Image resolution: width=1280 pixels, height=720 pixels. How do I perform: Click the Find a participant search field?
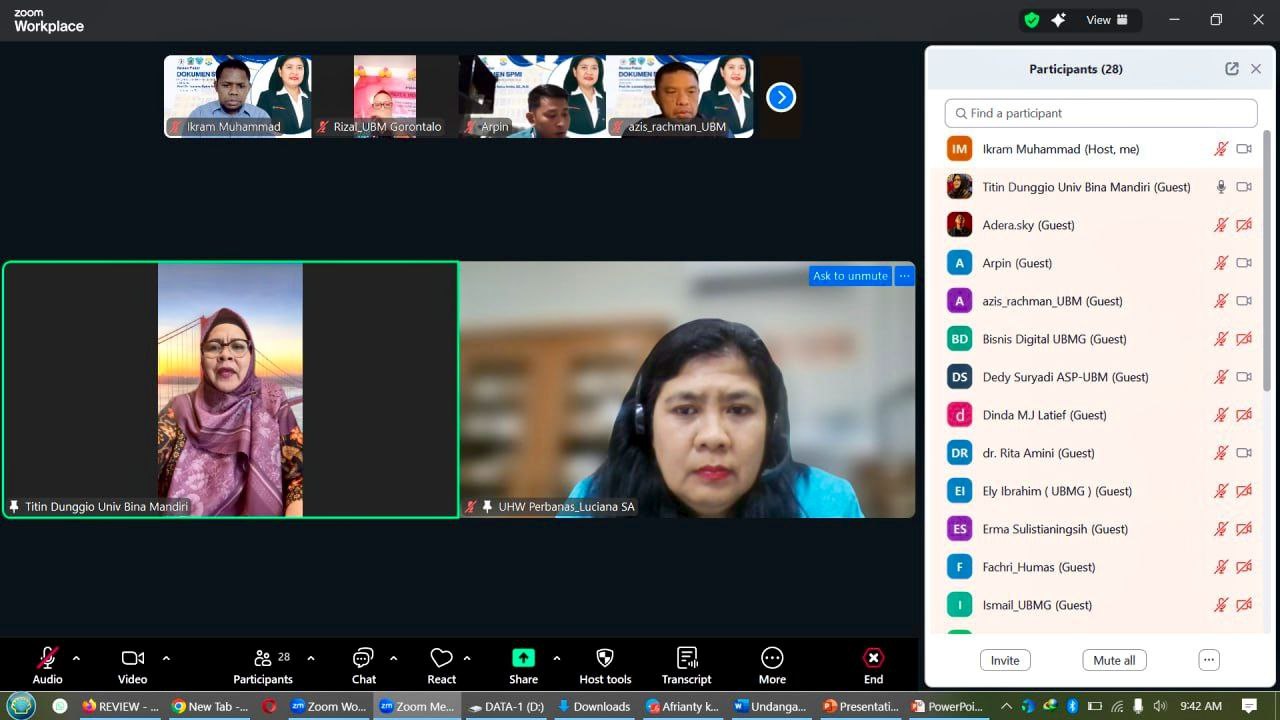[1100, 113]
